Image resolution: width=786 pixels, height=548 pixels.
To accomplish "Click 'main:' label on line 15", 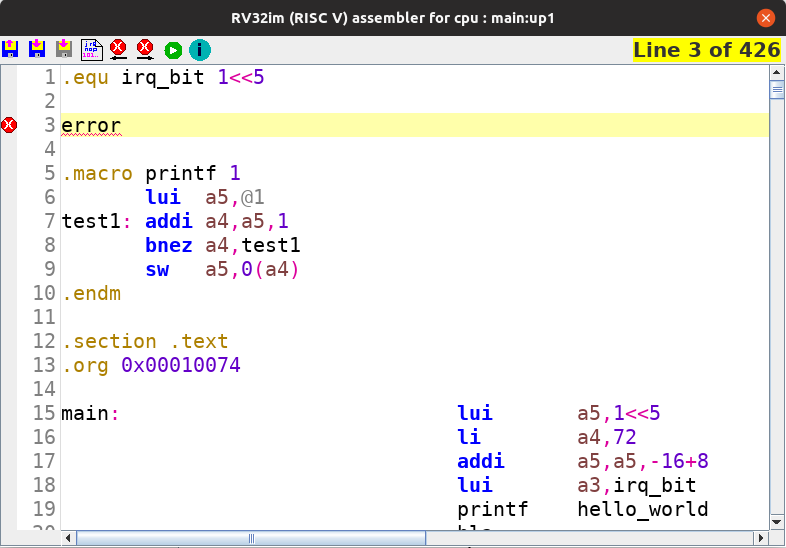I will [x=90, y=413].
